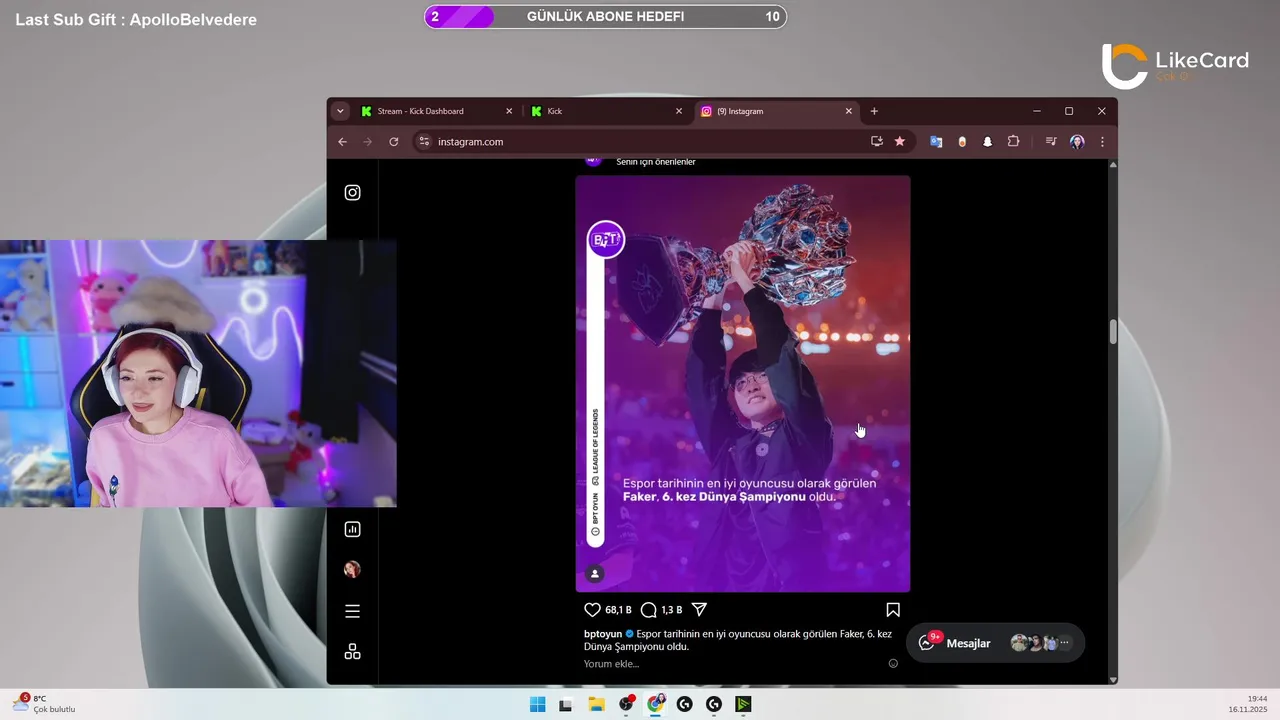Screen dimensions: 1280x720
Task: Open the Chrome profile avatar
Action: pyautogui.click(x=1077, y=142)
